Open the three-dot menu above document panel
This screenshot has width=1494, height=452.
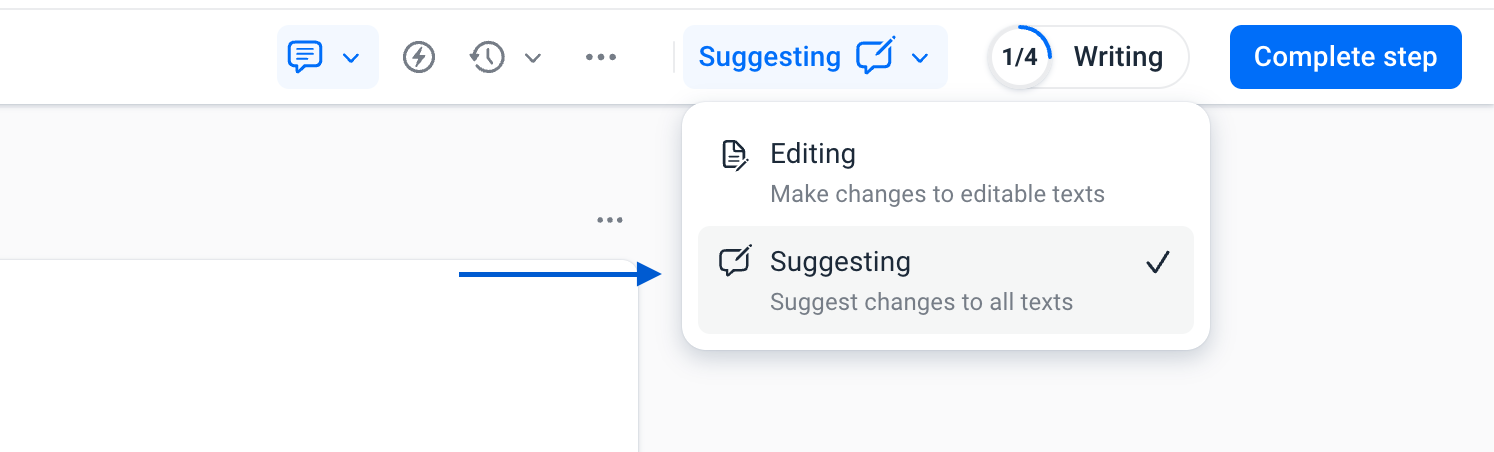(x=610, y=220)
